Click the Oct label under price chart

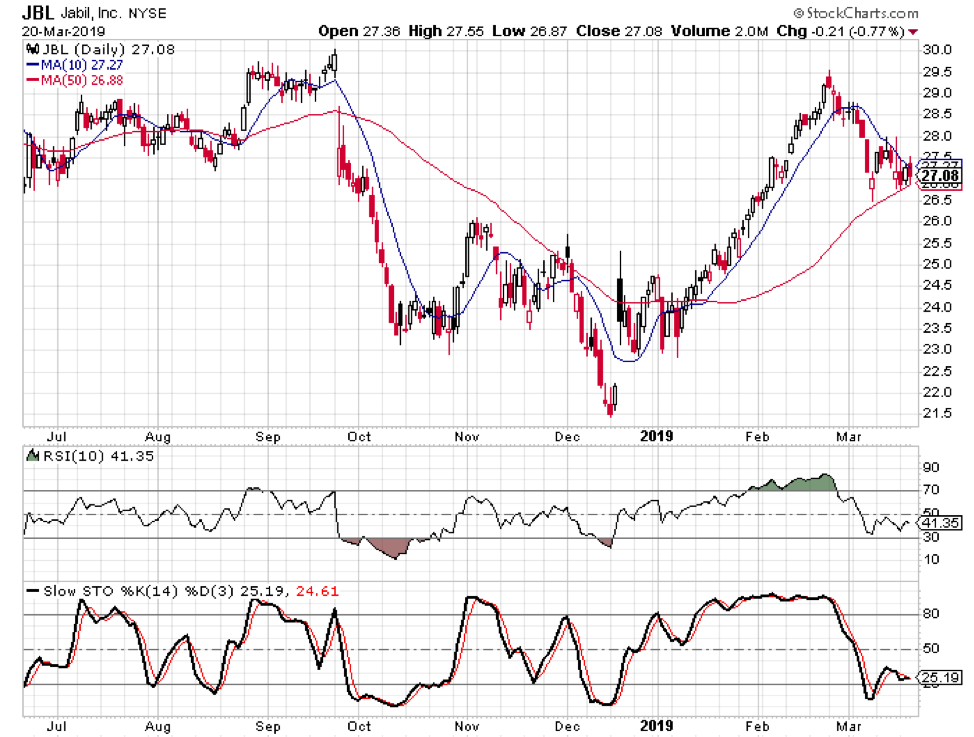359,437
